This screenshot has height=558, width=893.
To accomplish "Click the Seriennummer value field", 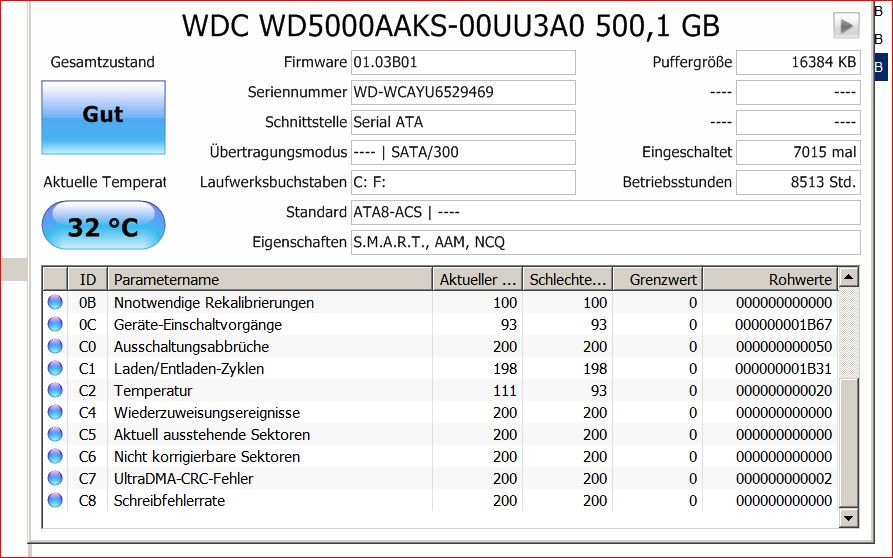I will click(462, 93).
